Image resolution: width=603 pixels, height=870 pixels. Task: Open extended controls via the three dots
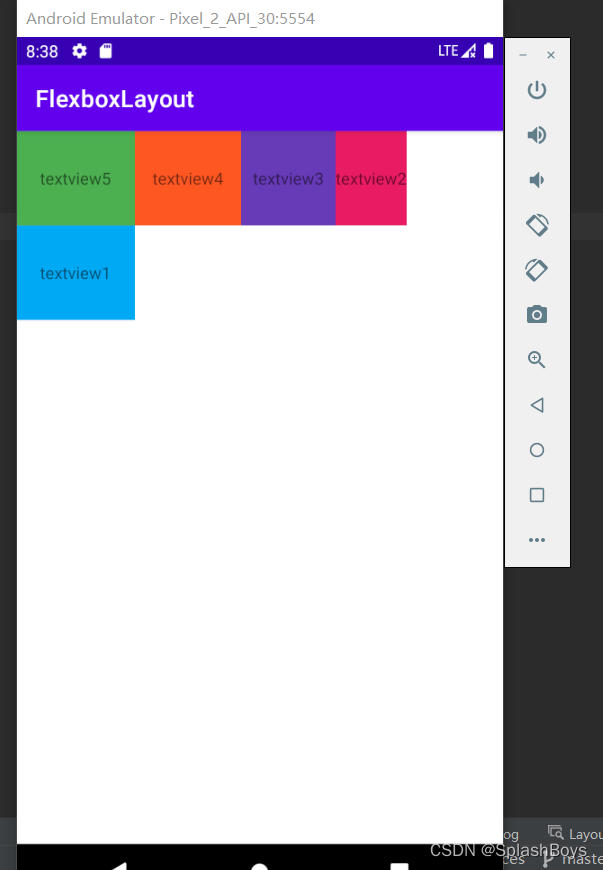coord(536,540)
